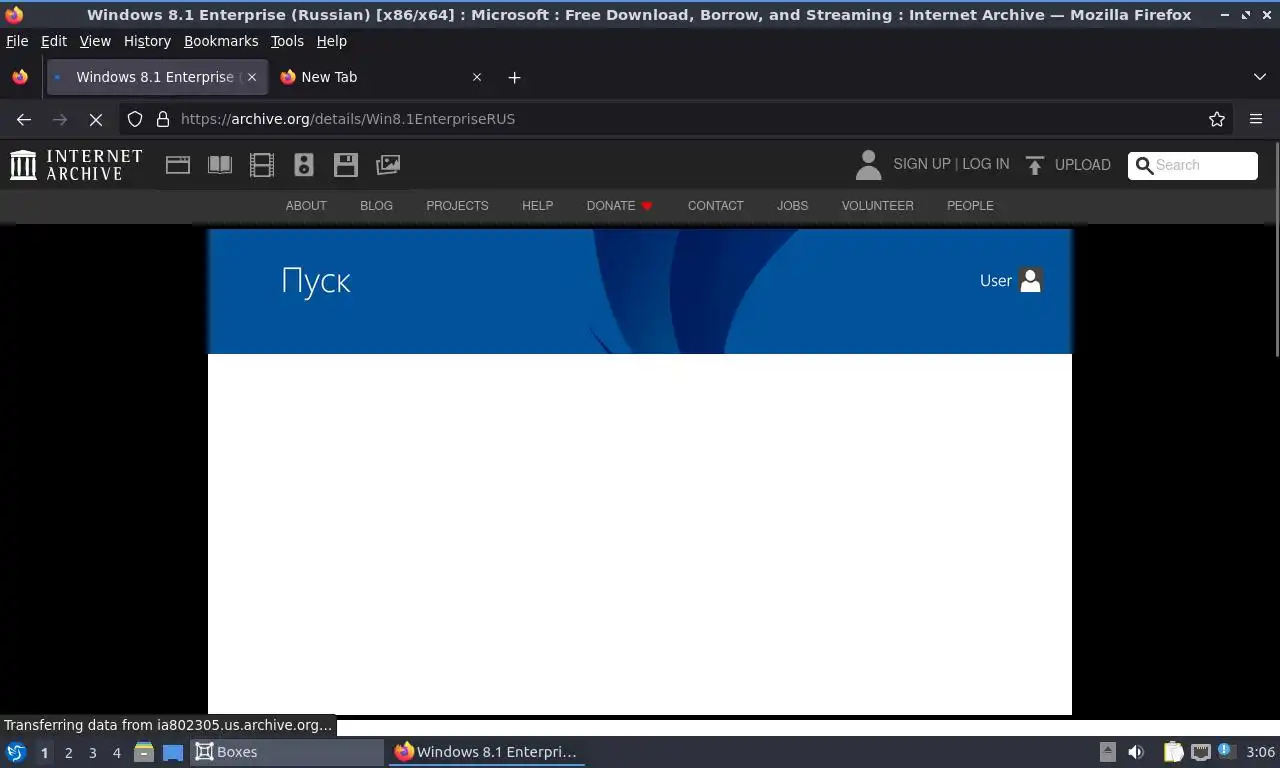
Task: Open the Firefox hamburger application menu
Action: pos(1256,119)
